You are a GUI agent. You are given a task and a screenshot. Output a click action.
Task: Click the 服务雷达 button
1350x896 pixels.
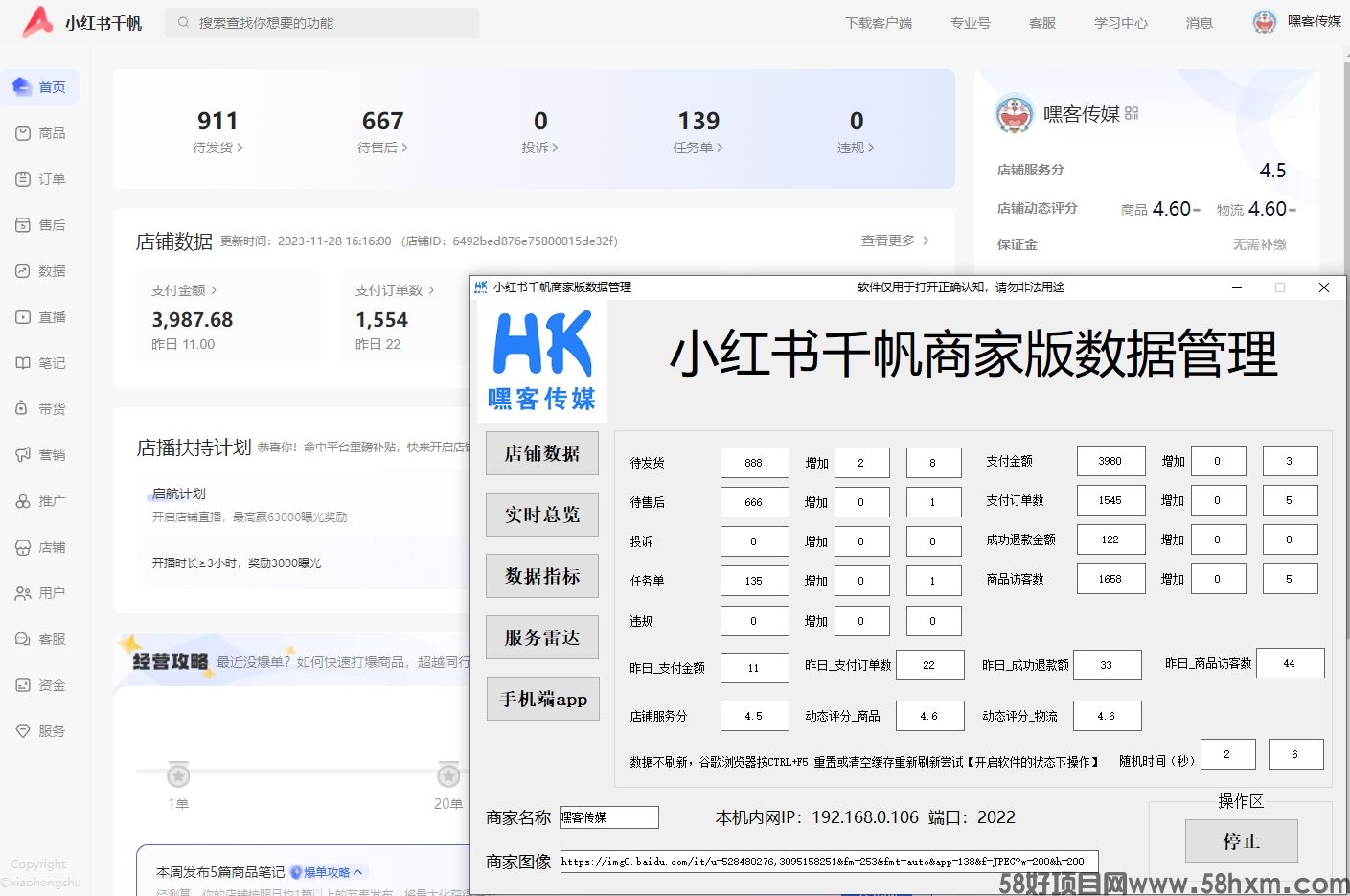(542, 637)
